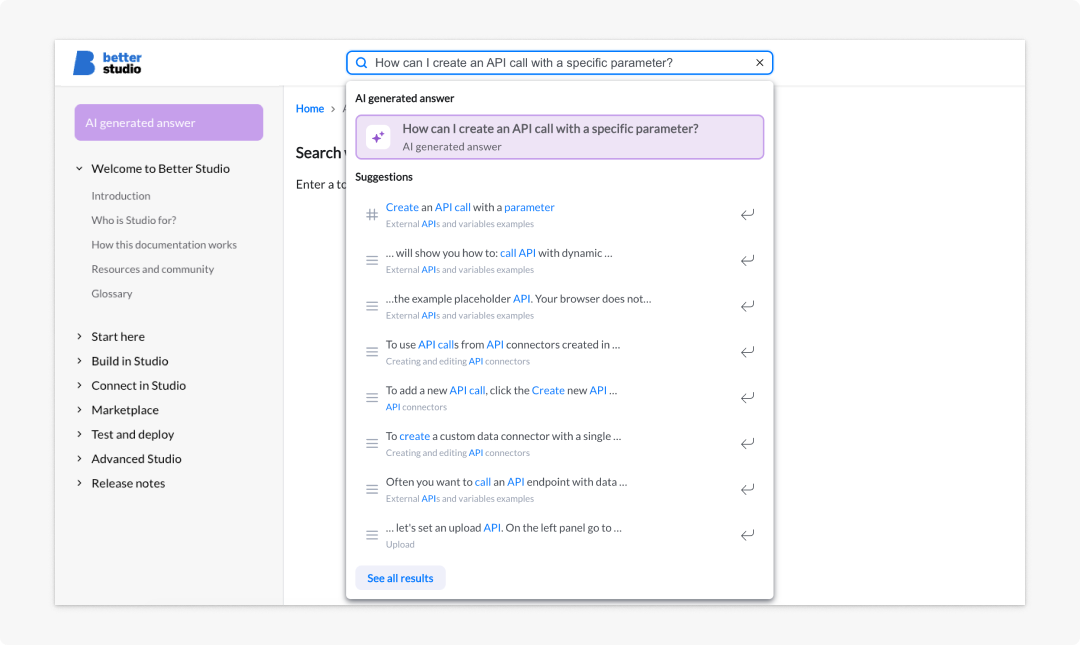Click lines icon beside 'custom data connector' result

tap(372, 444)
